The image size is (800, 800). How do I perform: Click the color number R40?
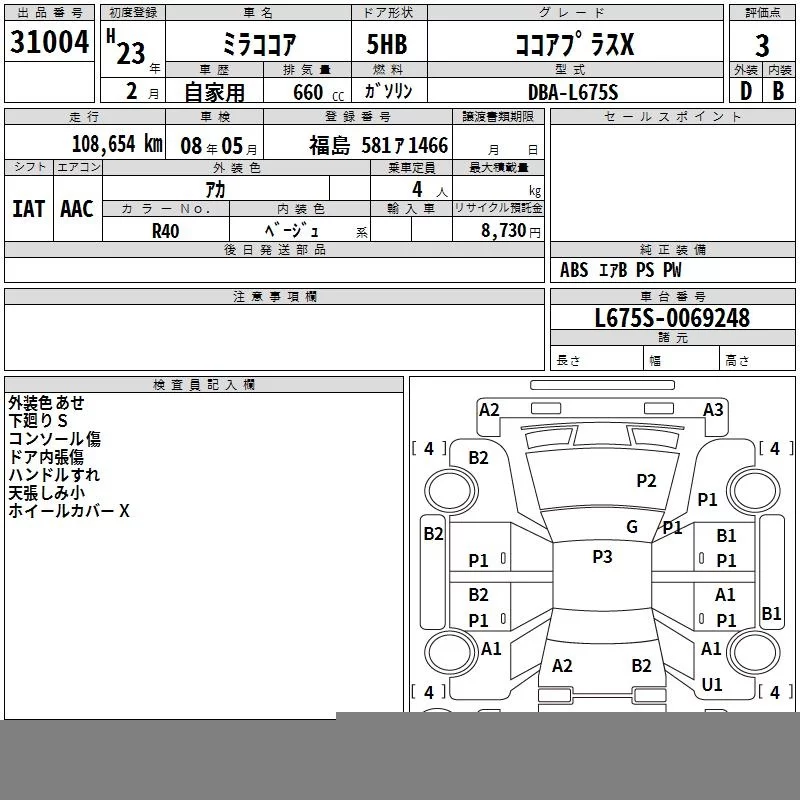point(165,231)
